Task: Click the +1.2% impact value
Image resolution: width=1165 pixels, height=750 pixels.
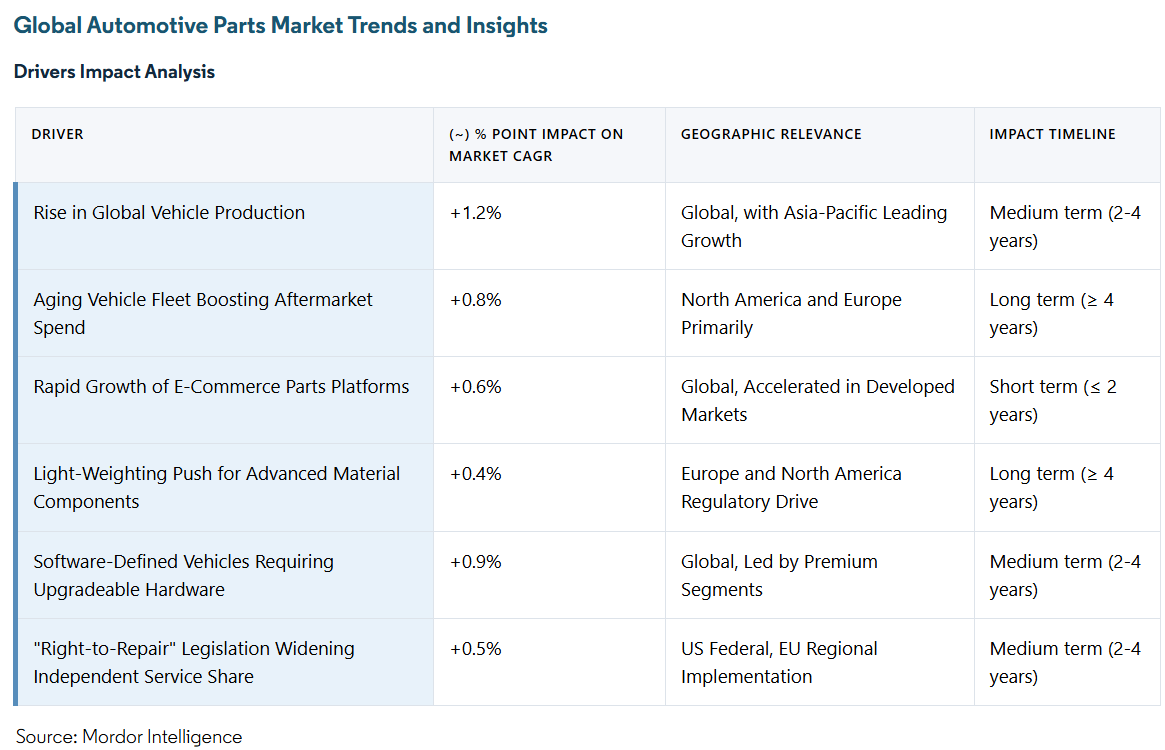Action: (475, 213)
